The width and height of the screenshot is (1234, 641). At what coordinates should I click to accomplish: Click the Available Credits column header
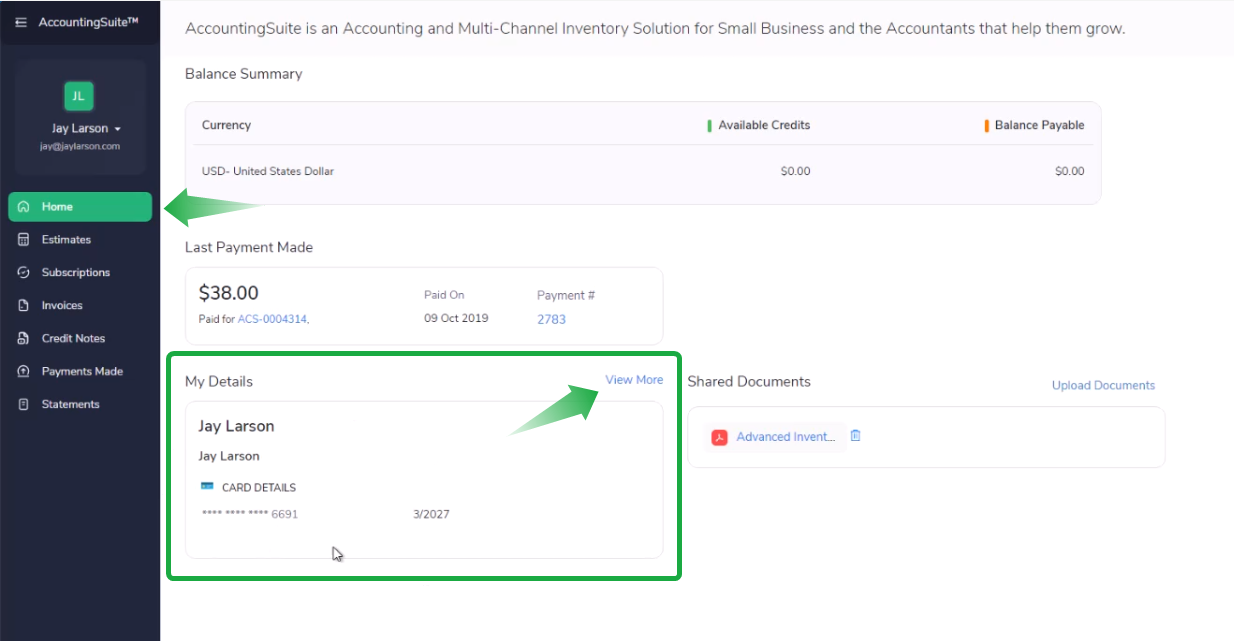pos(764,125)
